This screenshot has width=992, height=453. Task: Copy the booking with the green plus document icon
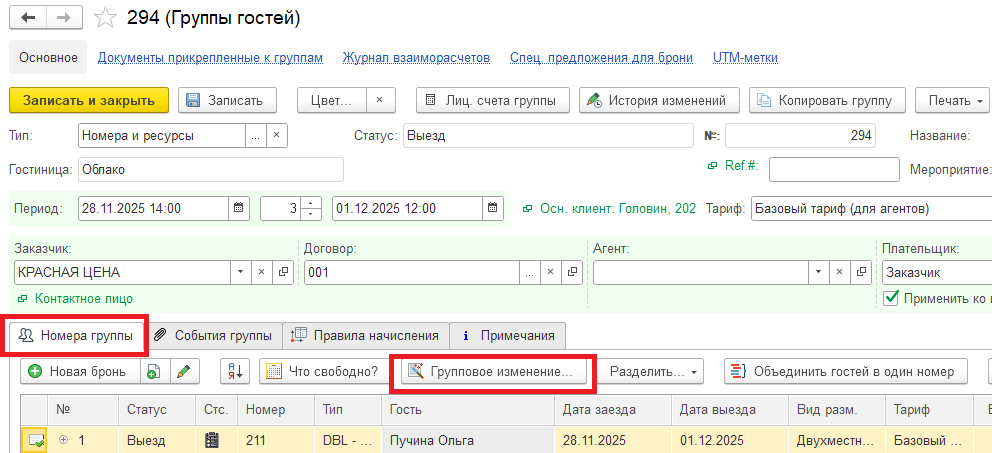[x=154, y=371]
